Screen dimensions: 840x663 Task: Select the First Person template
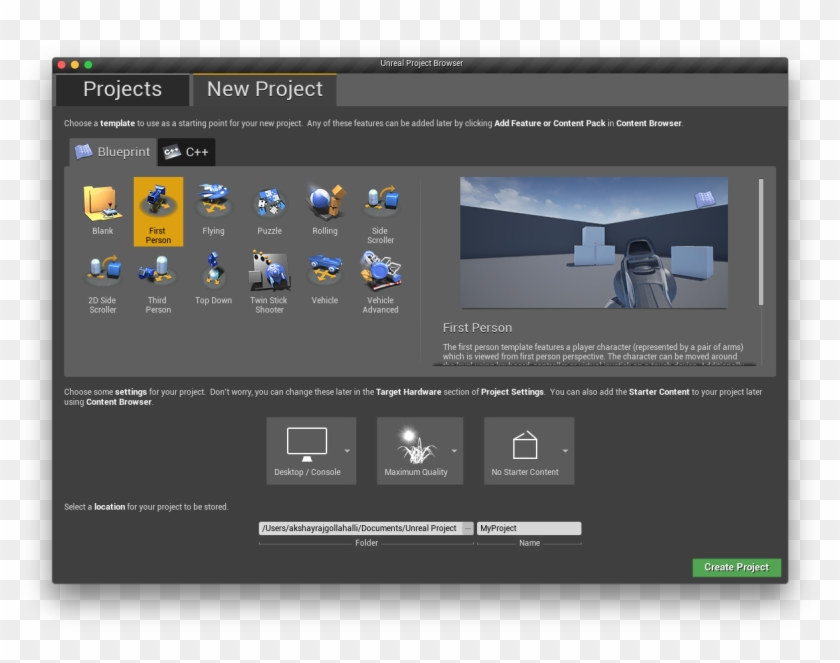(158, 211)
